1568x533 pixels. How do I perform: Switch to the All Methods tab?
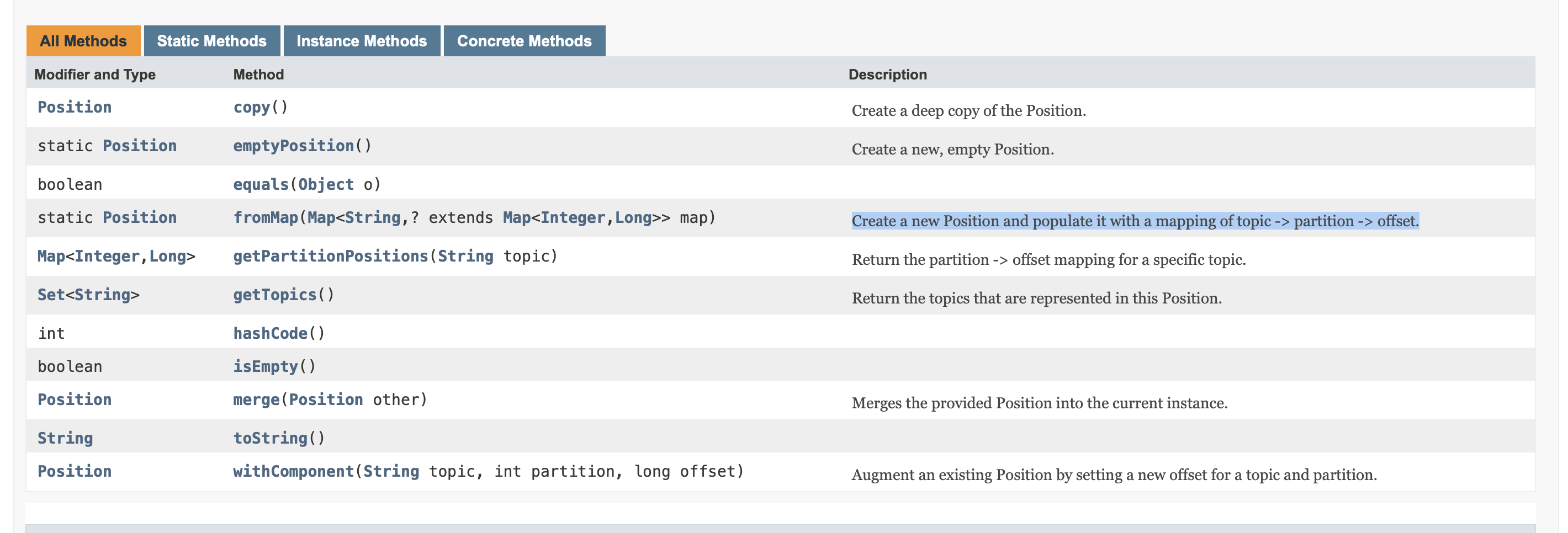[83, 41]
